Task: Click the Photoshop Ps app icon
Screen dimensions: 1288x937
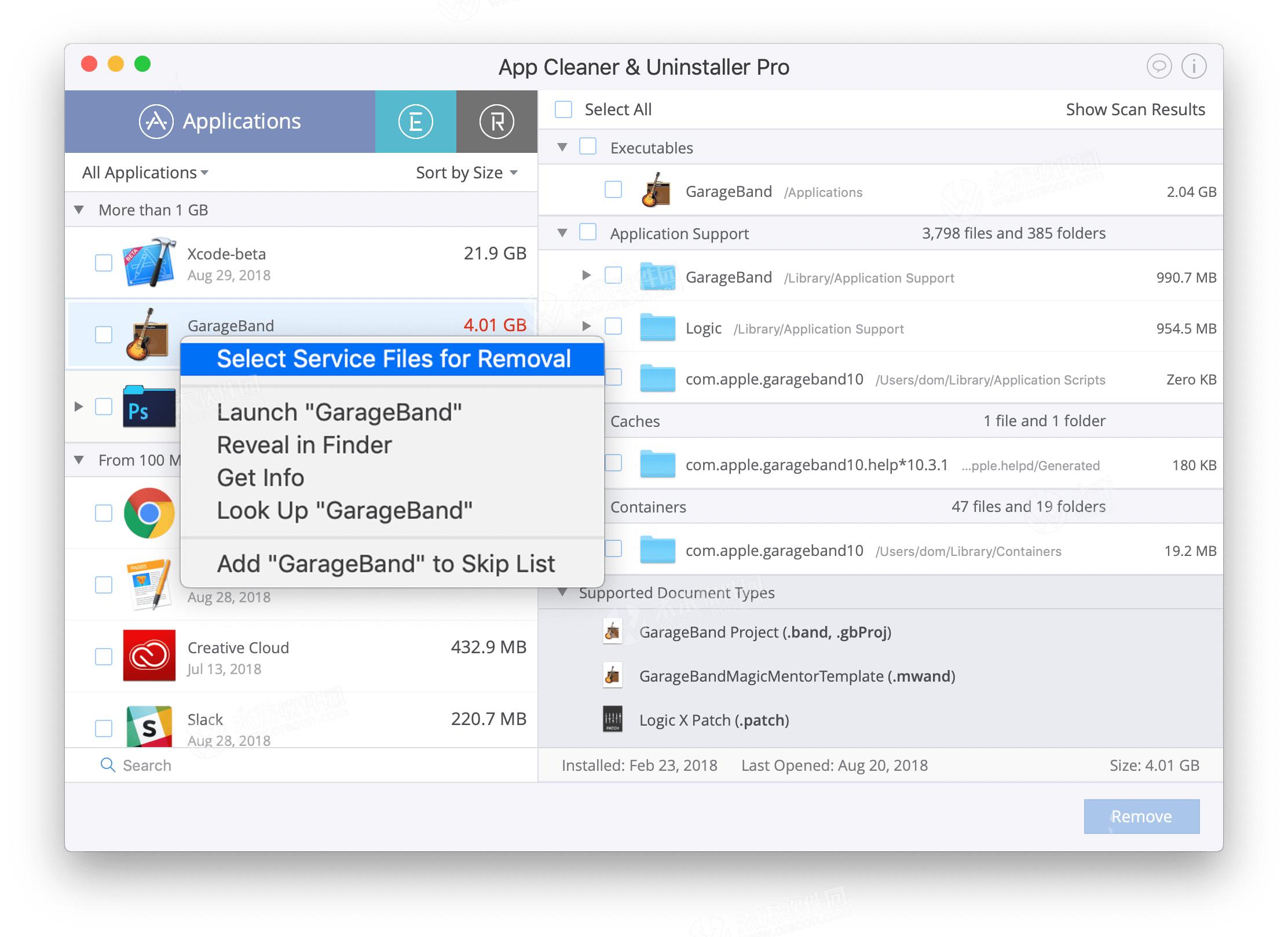Action: (x=148, y=407)
